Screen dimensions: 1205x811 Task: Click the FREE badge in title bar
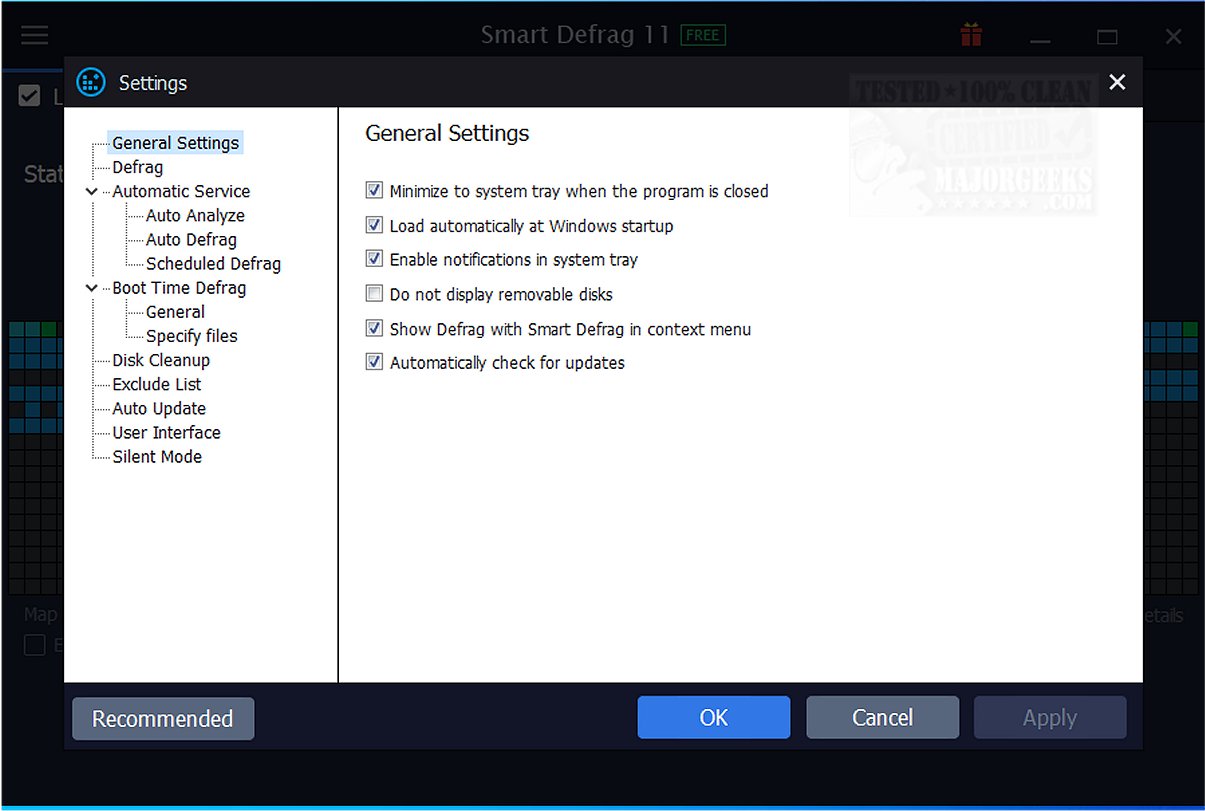pyautogui.click(x=703, y=35)
